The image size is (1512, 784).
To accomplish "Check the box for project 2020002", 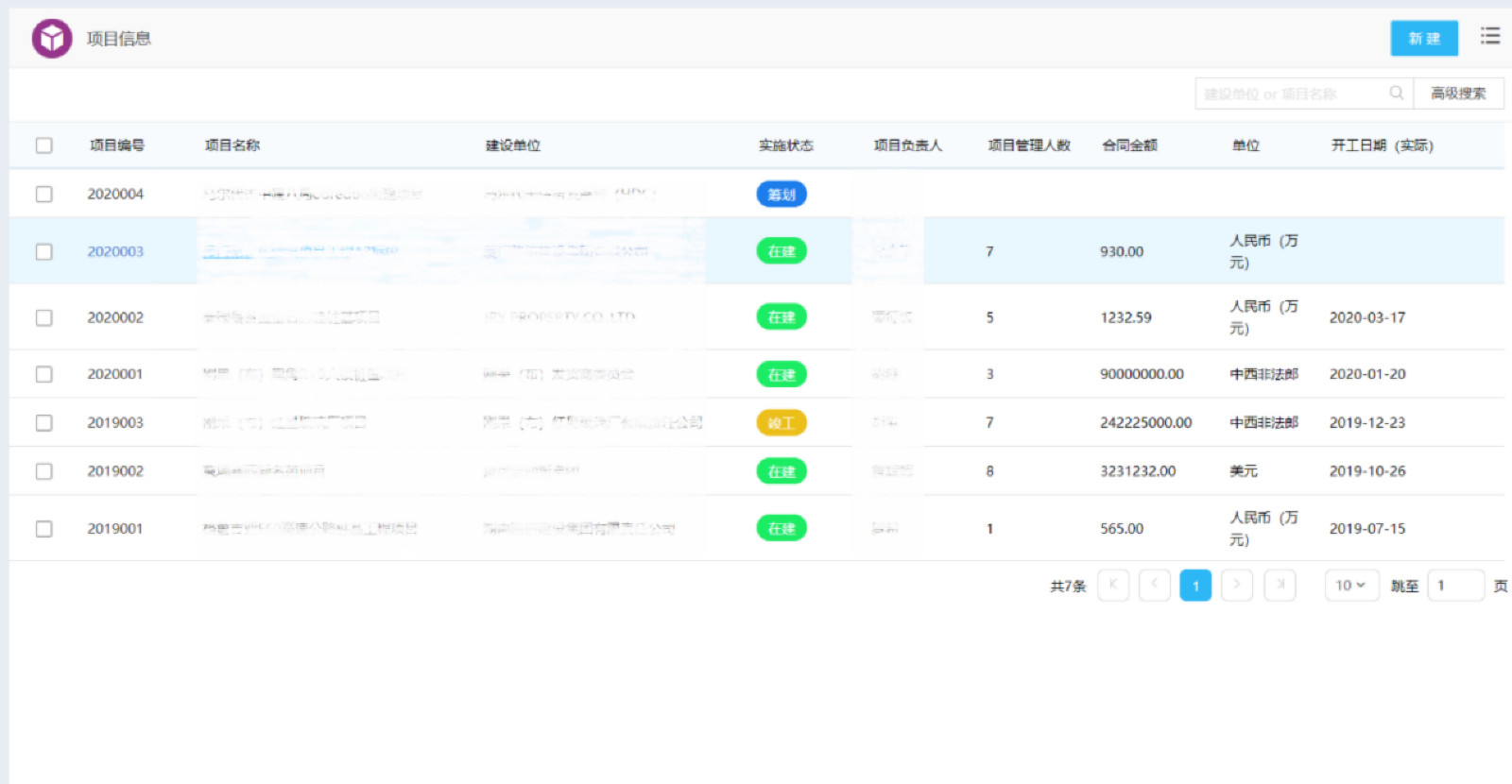I will 44,317.
